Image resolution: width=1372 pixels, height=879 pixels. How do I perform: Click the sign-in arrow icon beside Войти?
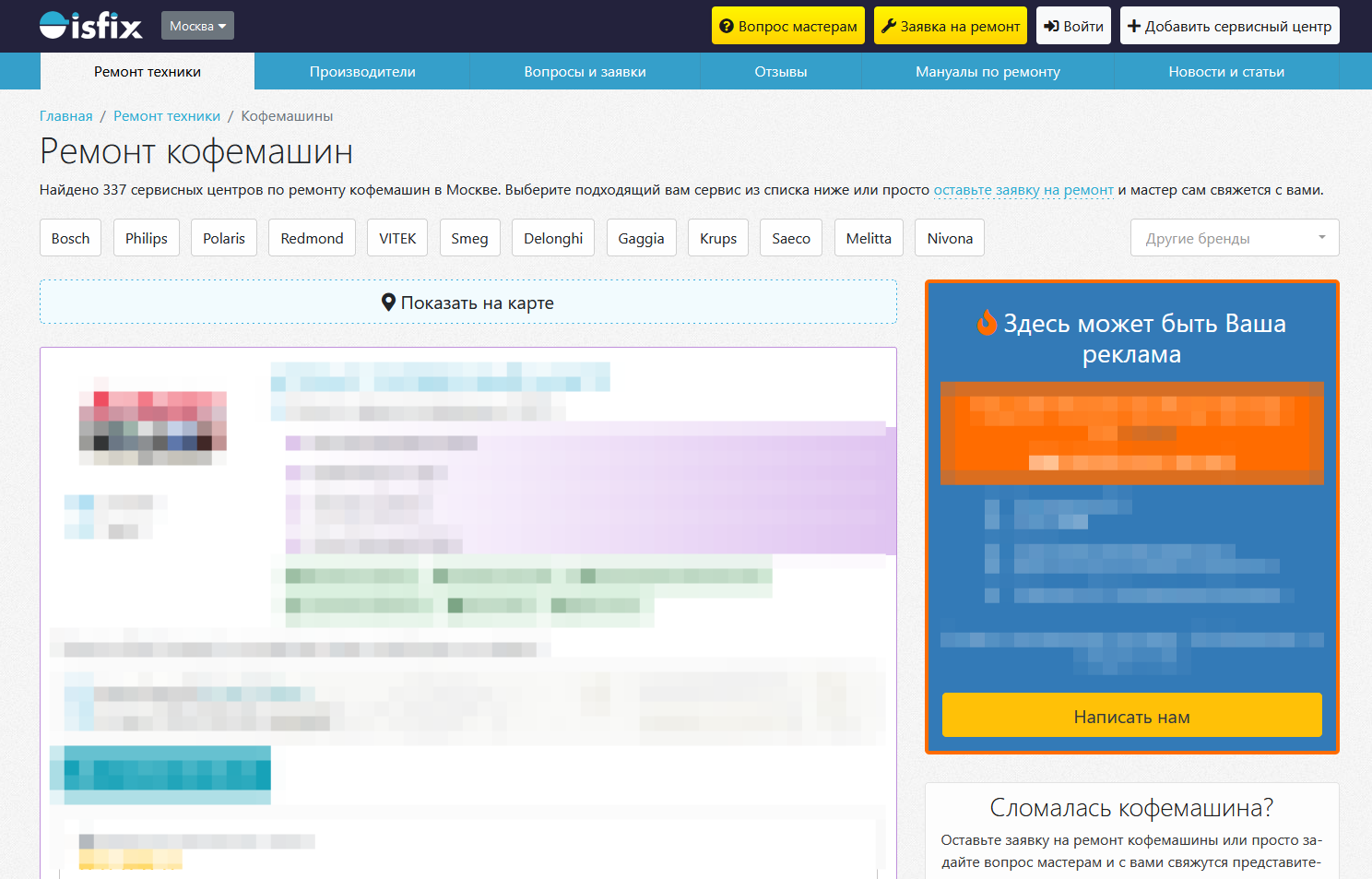pyautogui.click(x=1051, y=26)
